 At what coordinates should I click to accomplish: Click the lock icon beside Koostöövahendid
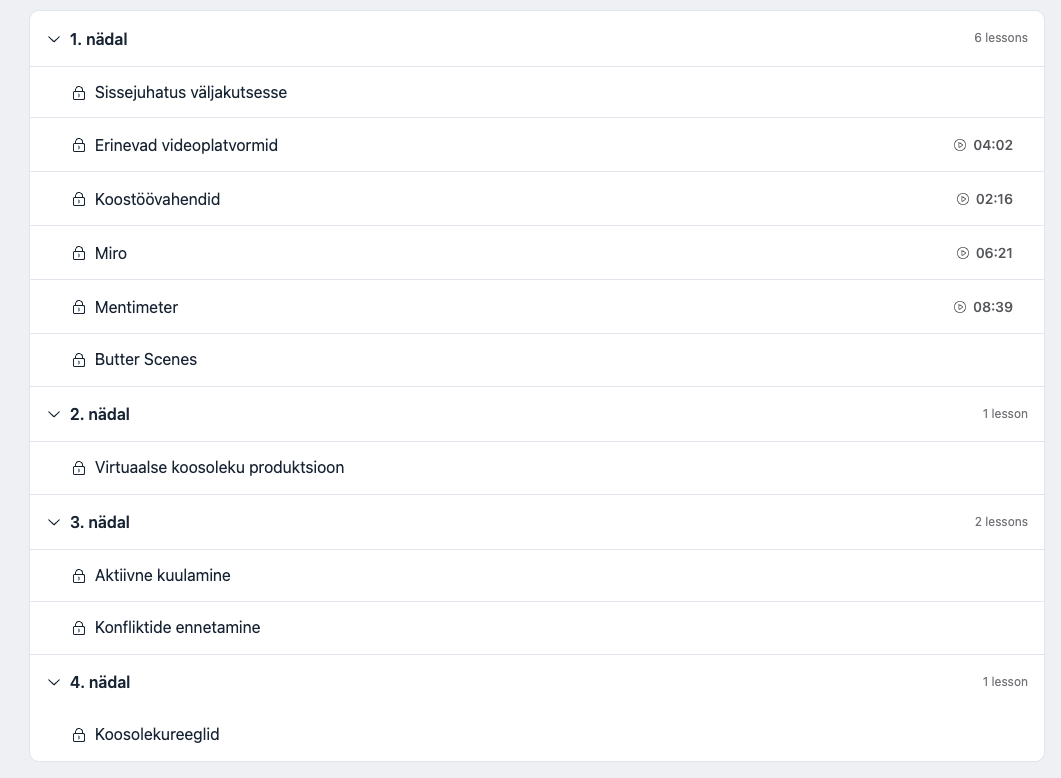coord(79,200)
